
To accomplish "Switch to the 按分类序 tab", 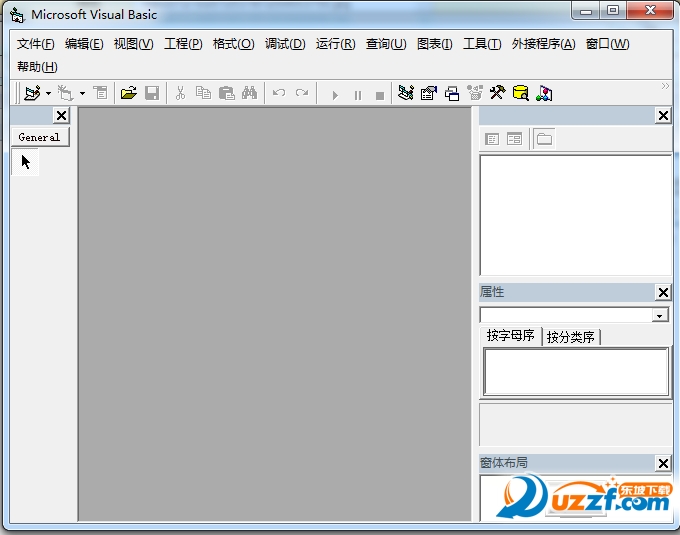I will (x=571, y=337).
